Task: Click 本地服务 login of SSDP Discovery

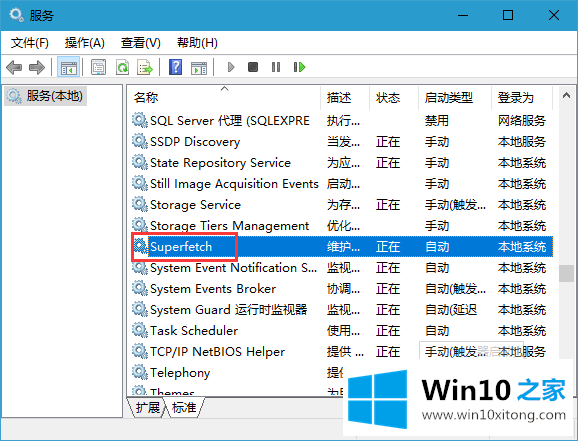Action: (522, 142)
